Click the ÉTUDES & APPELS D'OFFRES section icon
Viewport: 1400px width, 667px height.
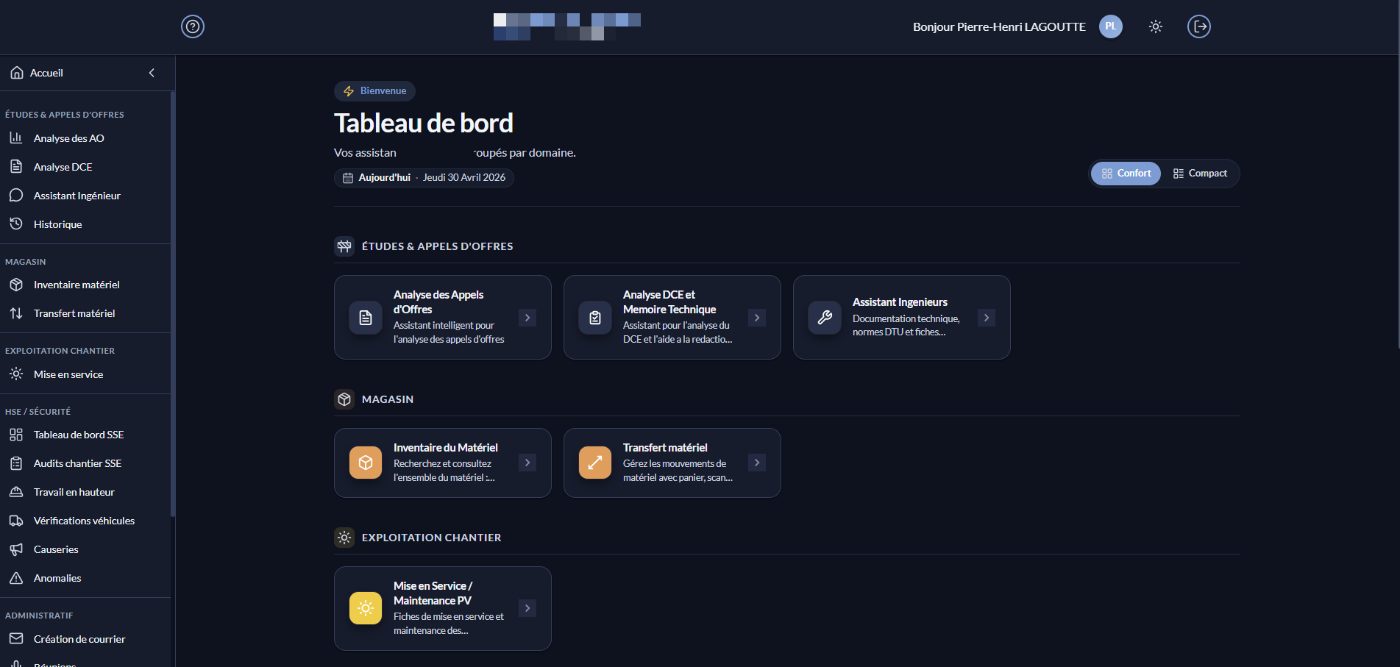(344, 246)
